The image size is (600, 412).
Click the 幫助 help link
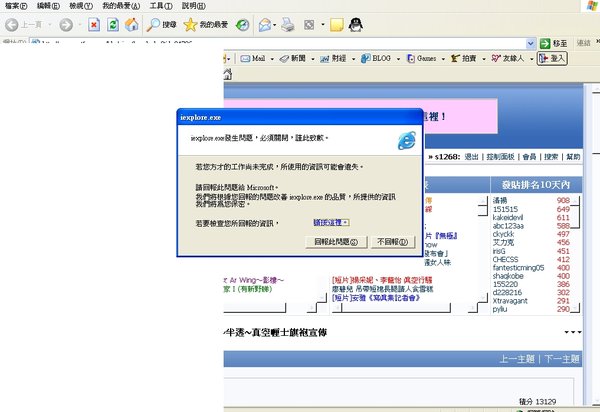click(x=573, y=157)
